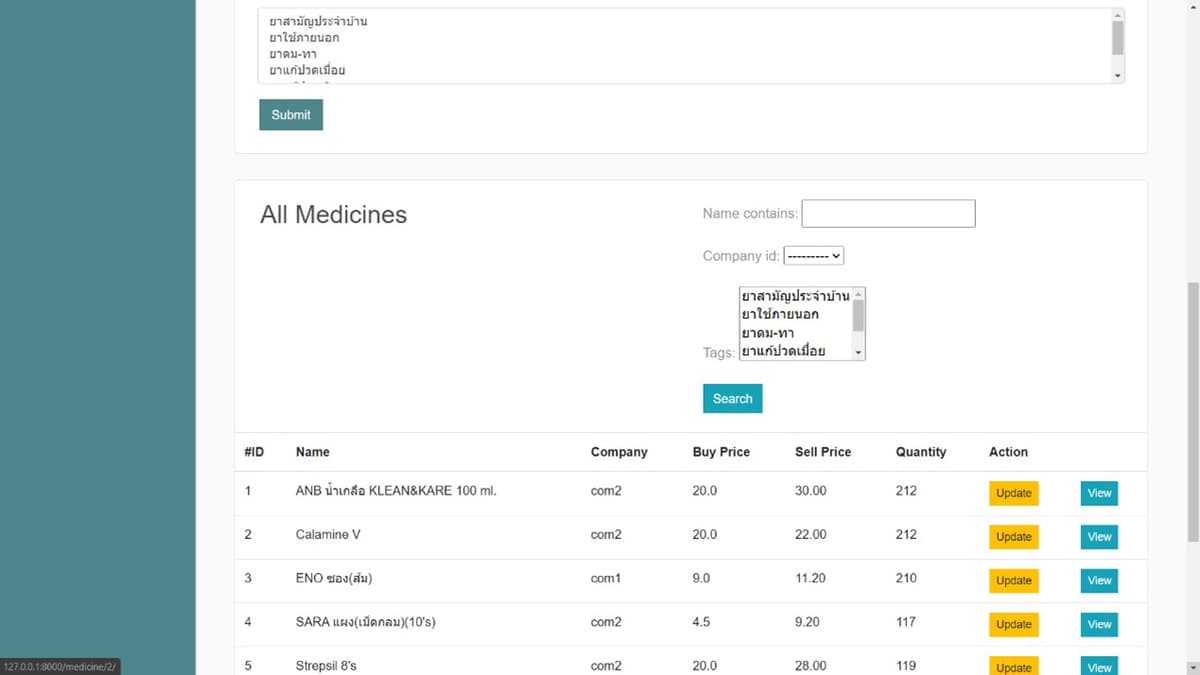Image resolution: width=1200 pixels, height=675 pixels.
Task: Click the Name column header
Action: pyautogui.click(x=313, y=452)
